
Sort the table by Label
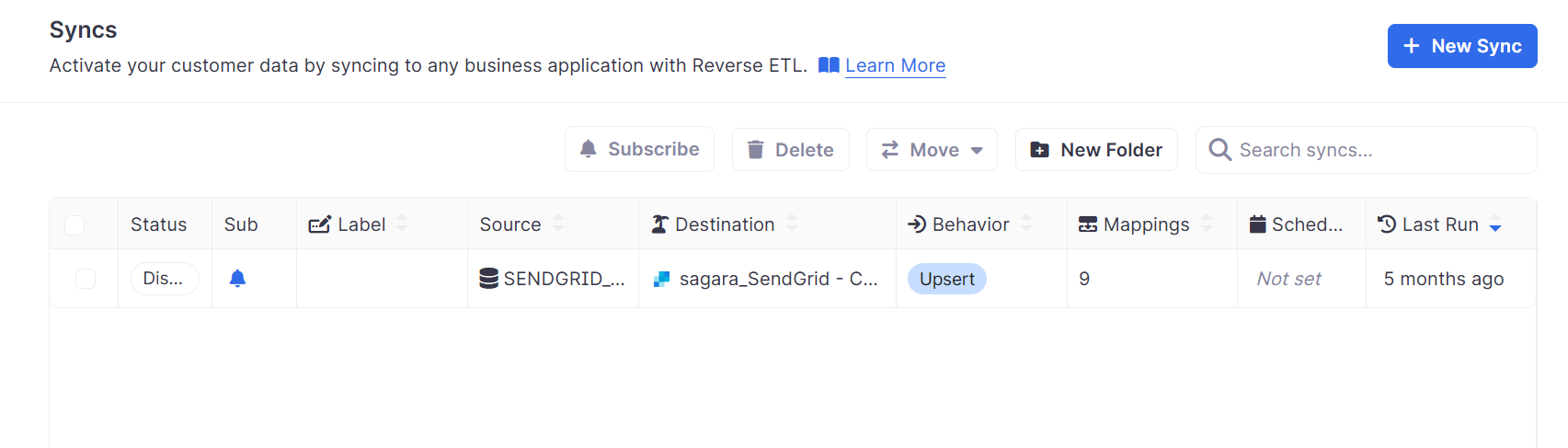coord(402,224)
